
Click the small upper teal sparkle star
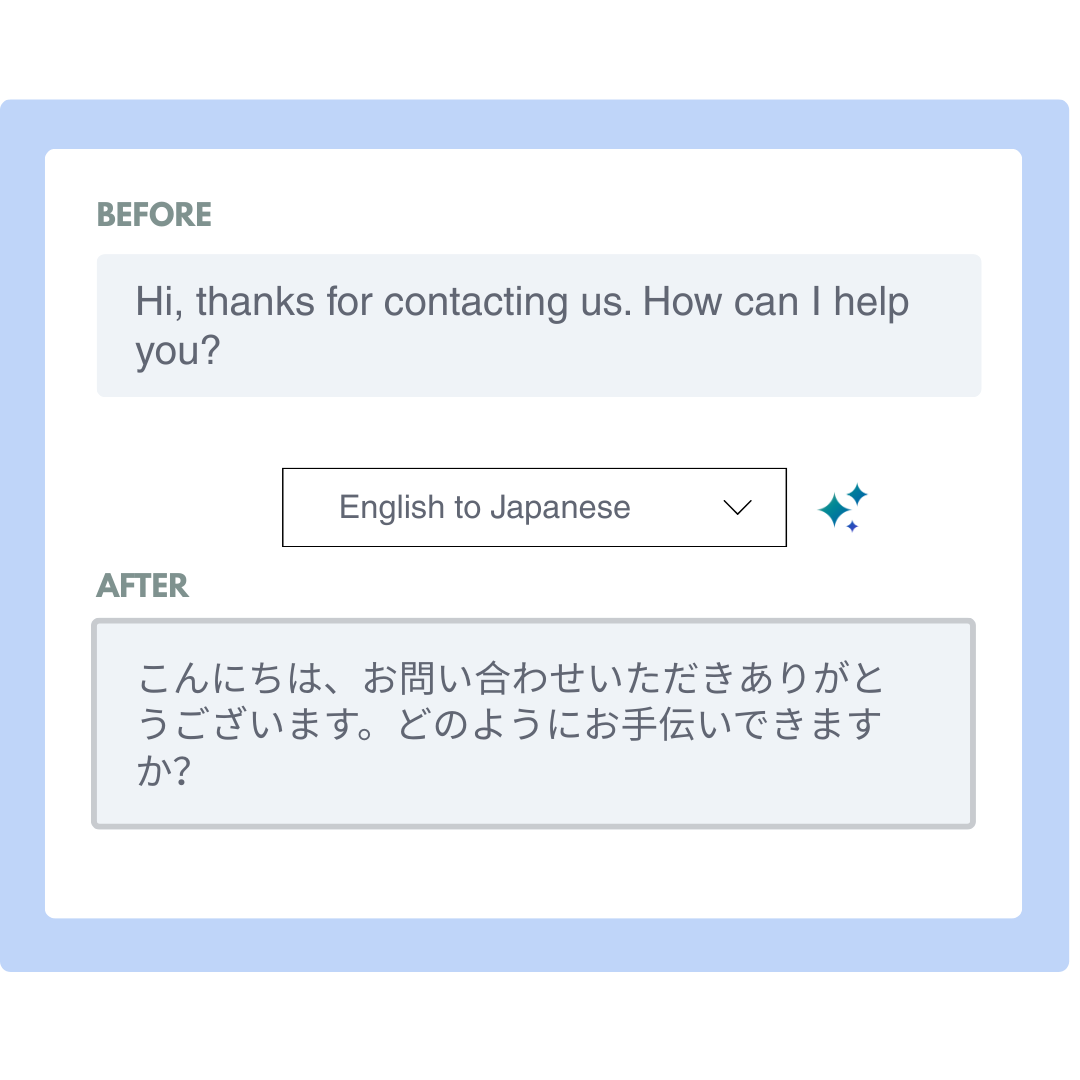[858, 494]
